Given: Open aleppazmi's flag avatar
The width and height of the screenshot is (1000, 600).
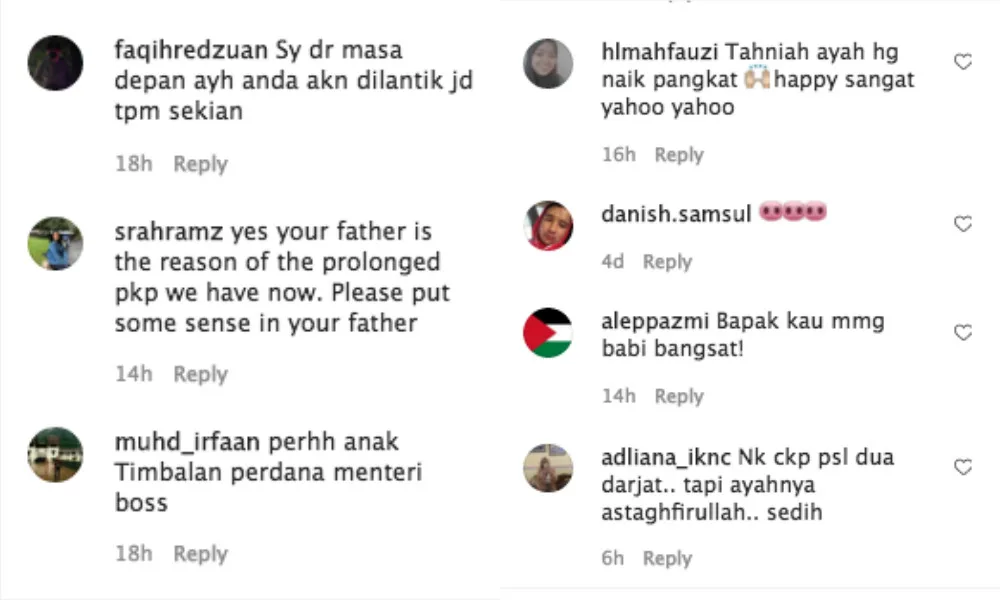Looking at the screenshot, I should click(x=548, y=333).
